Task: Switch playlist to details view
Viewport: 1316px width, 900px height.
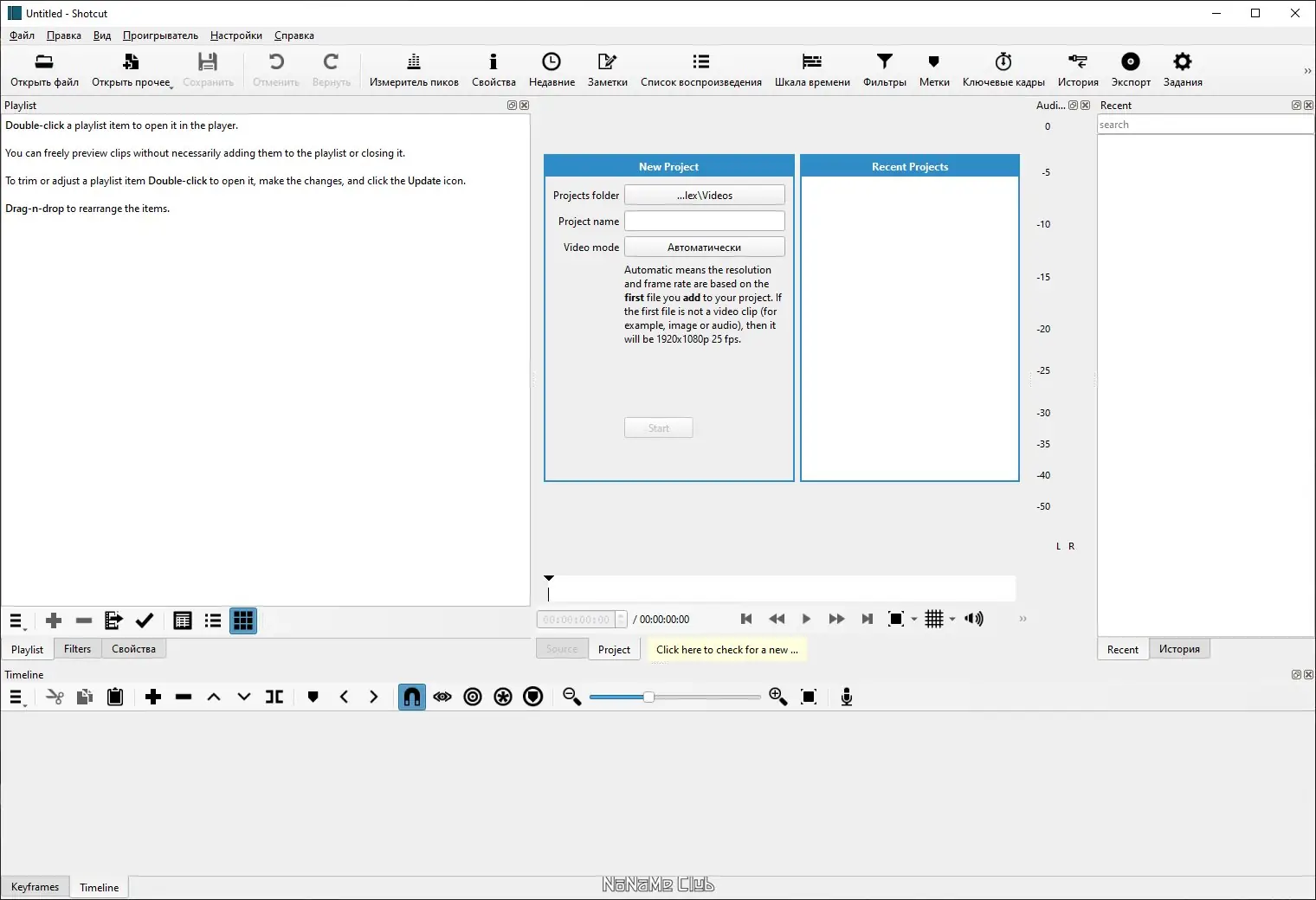Action: pyautogui.click(x=183, y=620)
